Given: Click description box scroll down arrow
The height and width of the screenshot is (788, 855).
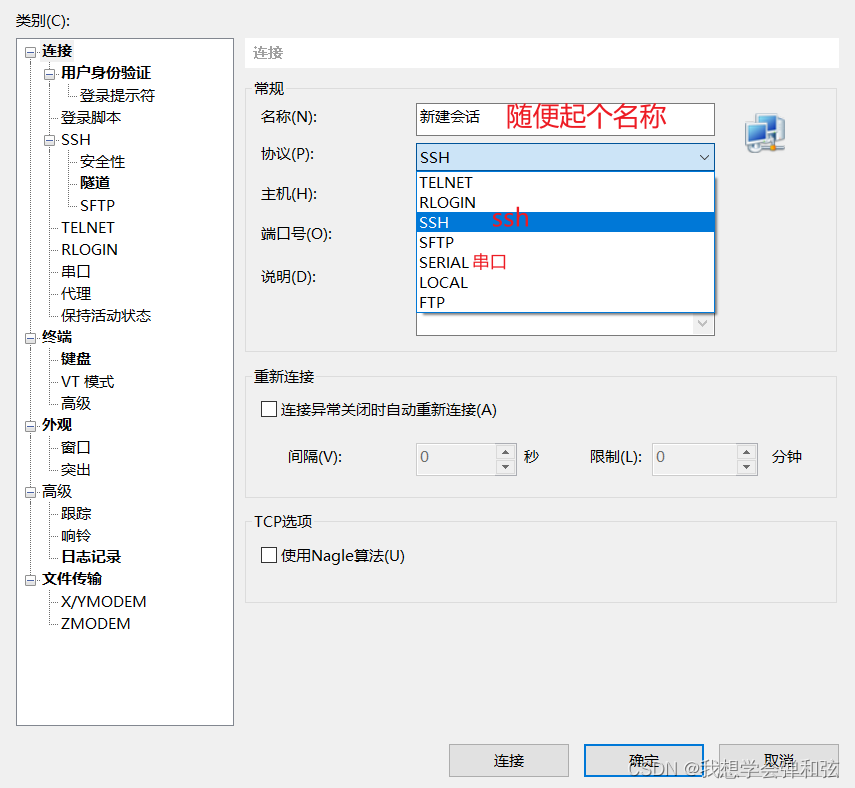Looking at the screenshot, I should click(703, 323).
